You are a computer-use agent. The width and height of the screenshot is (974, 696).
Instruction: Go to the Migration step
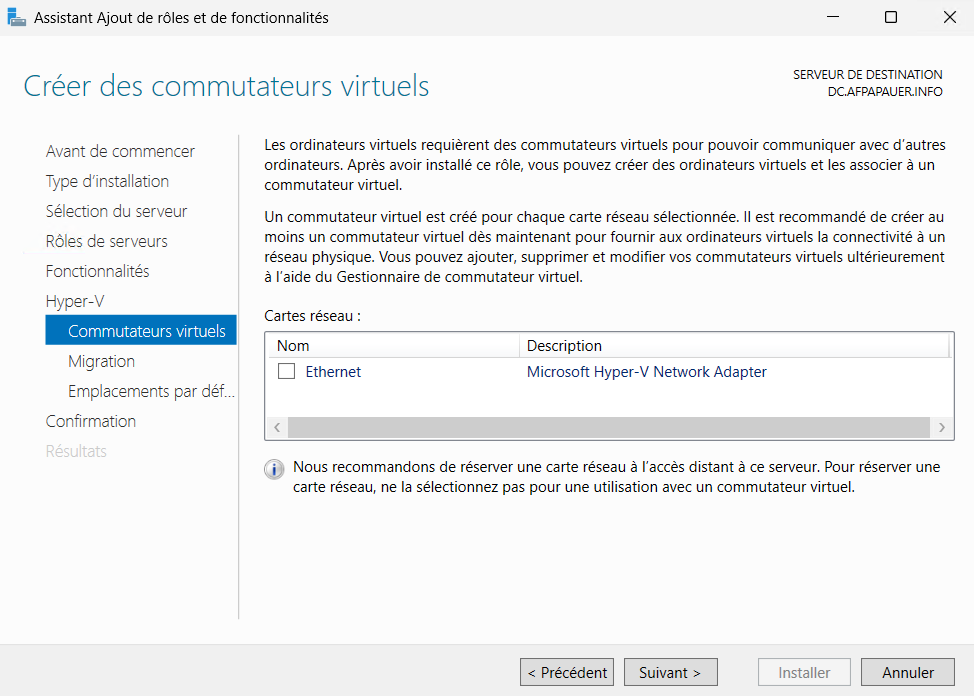pos(101,361)
